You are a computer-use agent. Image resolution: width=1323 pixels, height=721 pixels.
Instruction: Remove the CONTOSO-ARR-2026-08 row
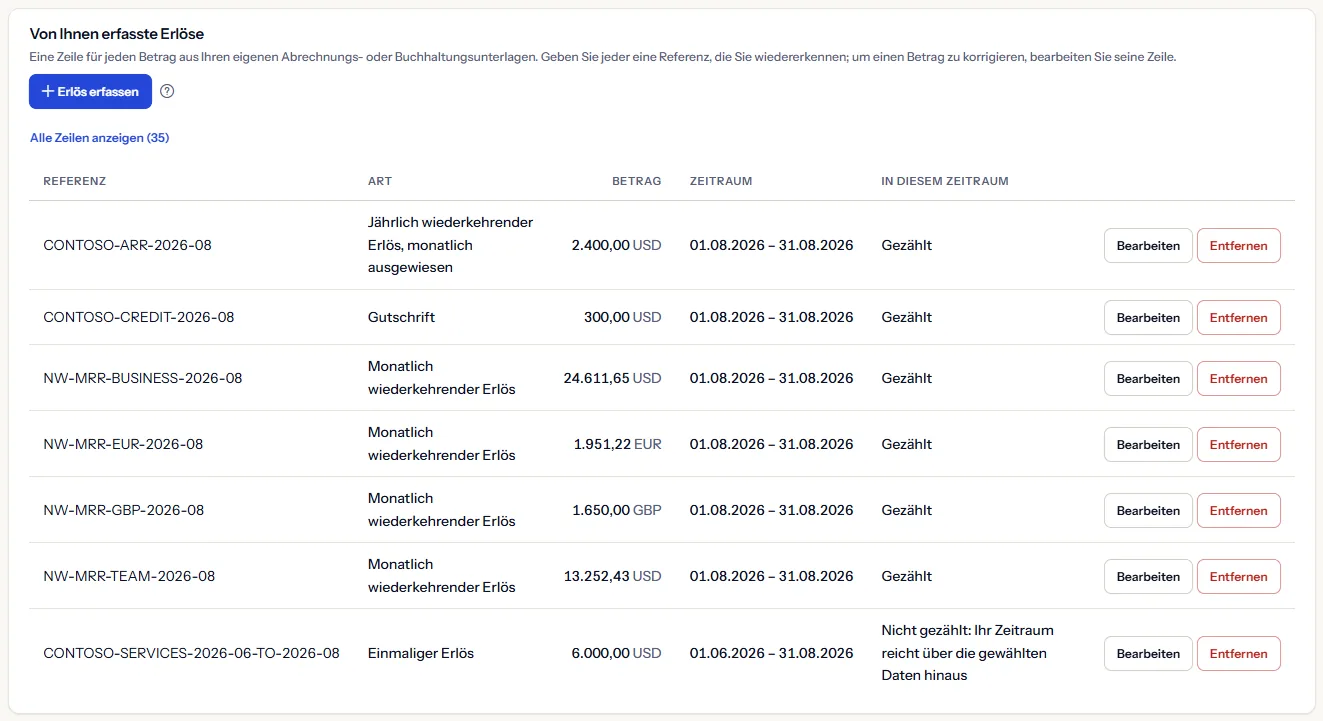point(1238,245)
